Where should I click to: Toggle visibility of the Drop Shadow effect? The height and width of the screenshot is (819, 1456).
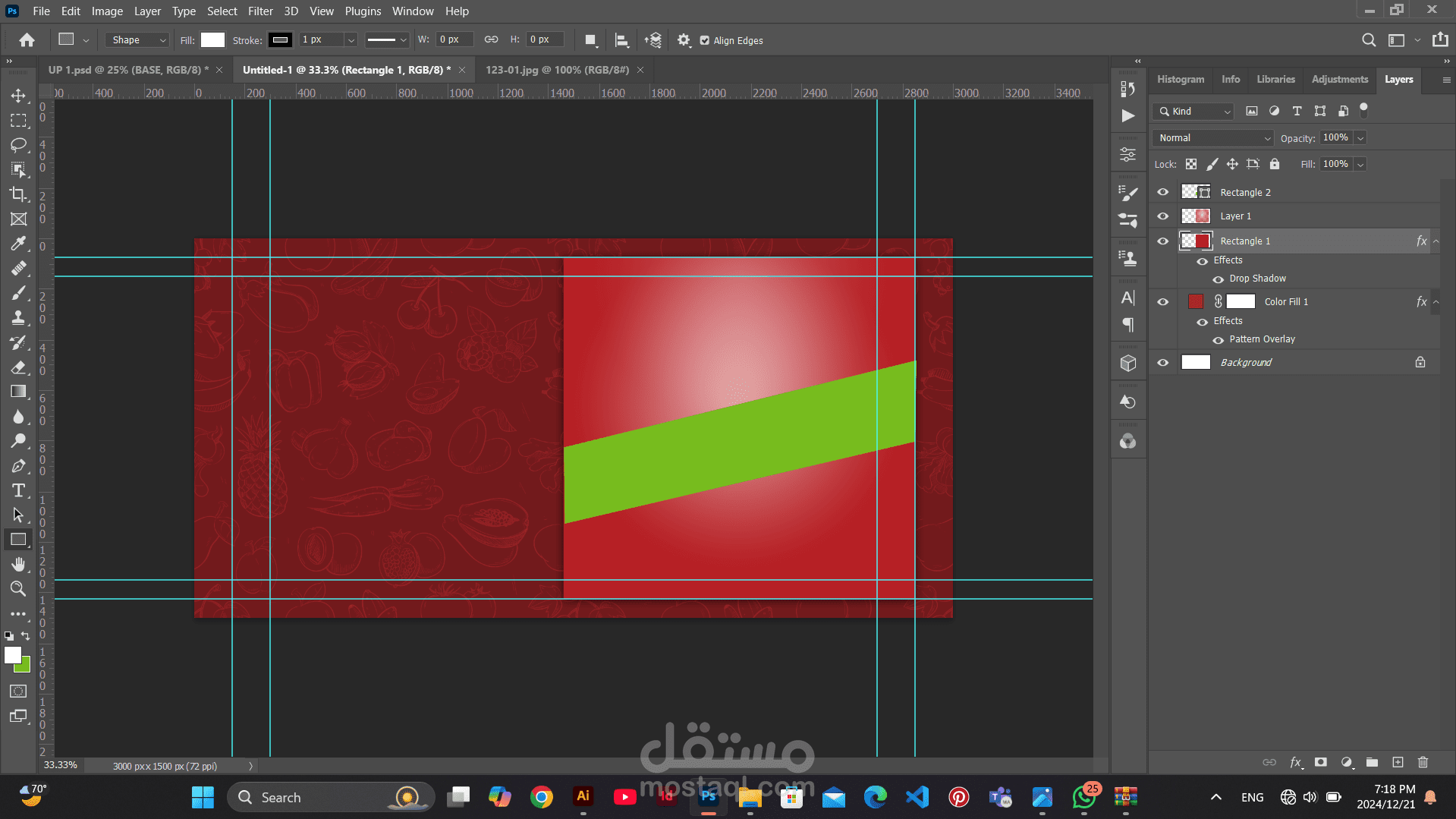(1218, 279)
